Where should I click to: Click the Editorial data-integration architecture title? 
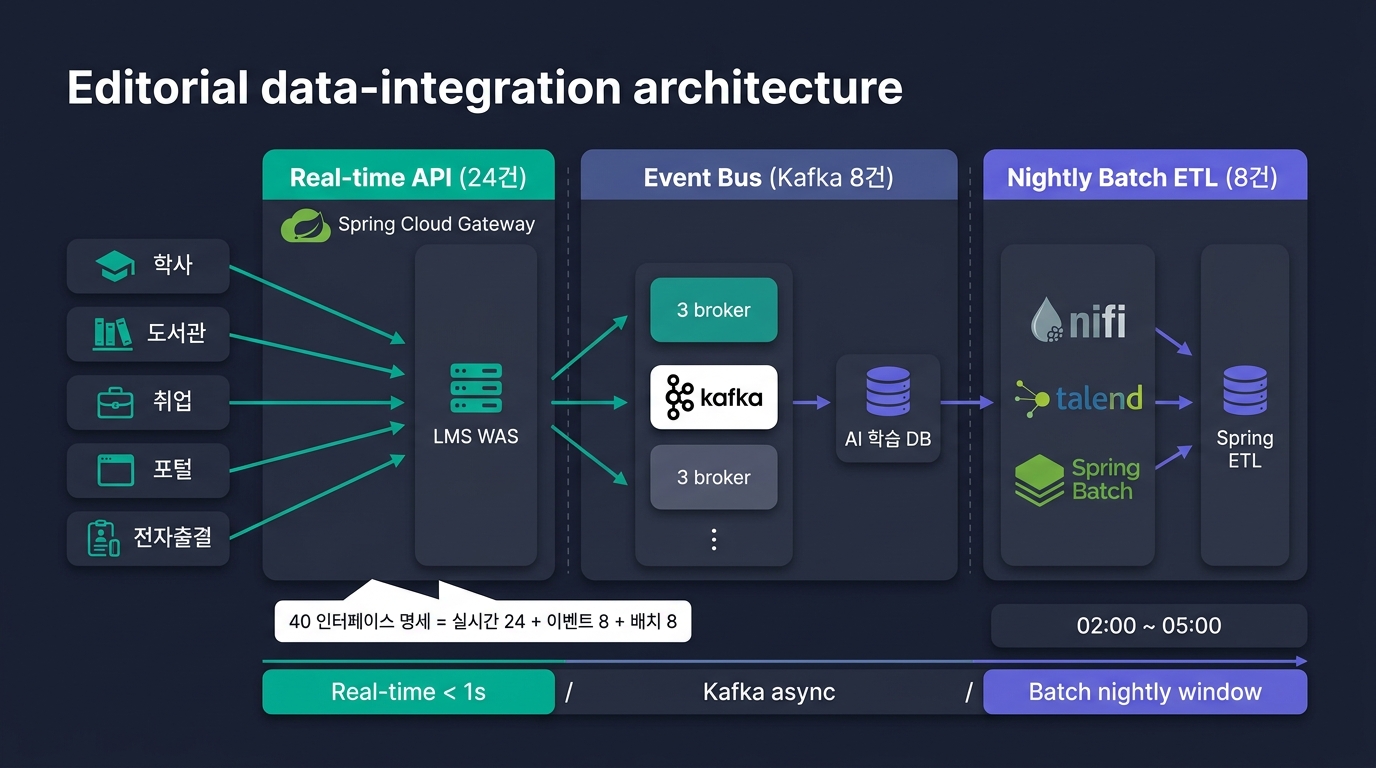pyautogui.click(x=485, y=88)
